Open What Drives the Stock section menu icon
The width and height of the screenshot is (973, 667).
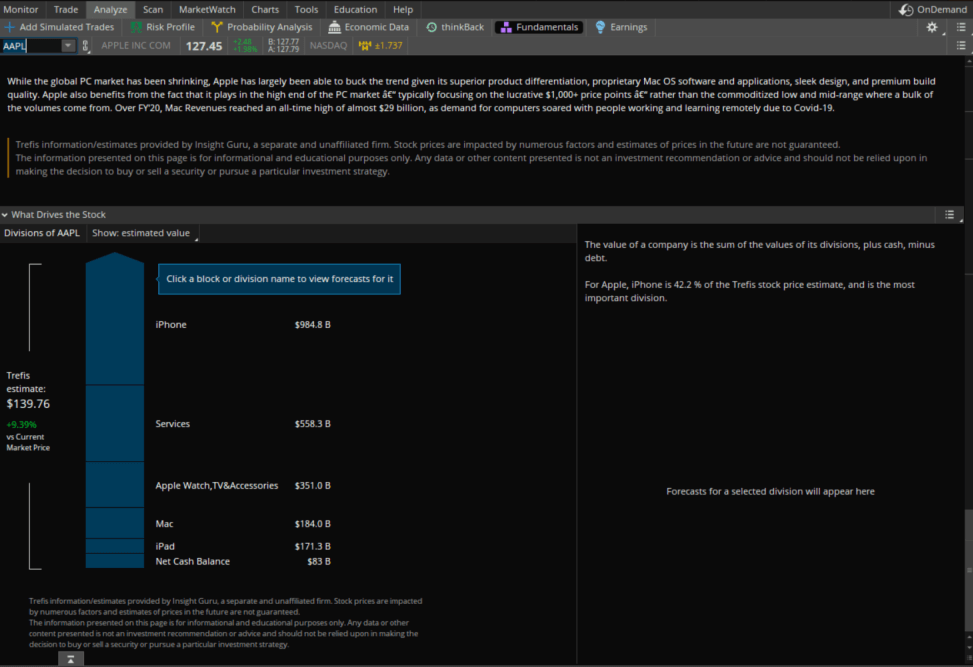(949, 215)
